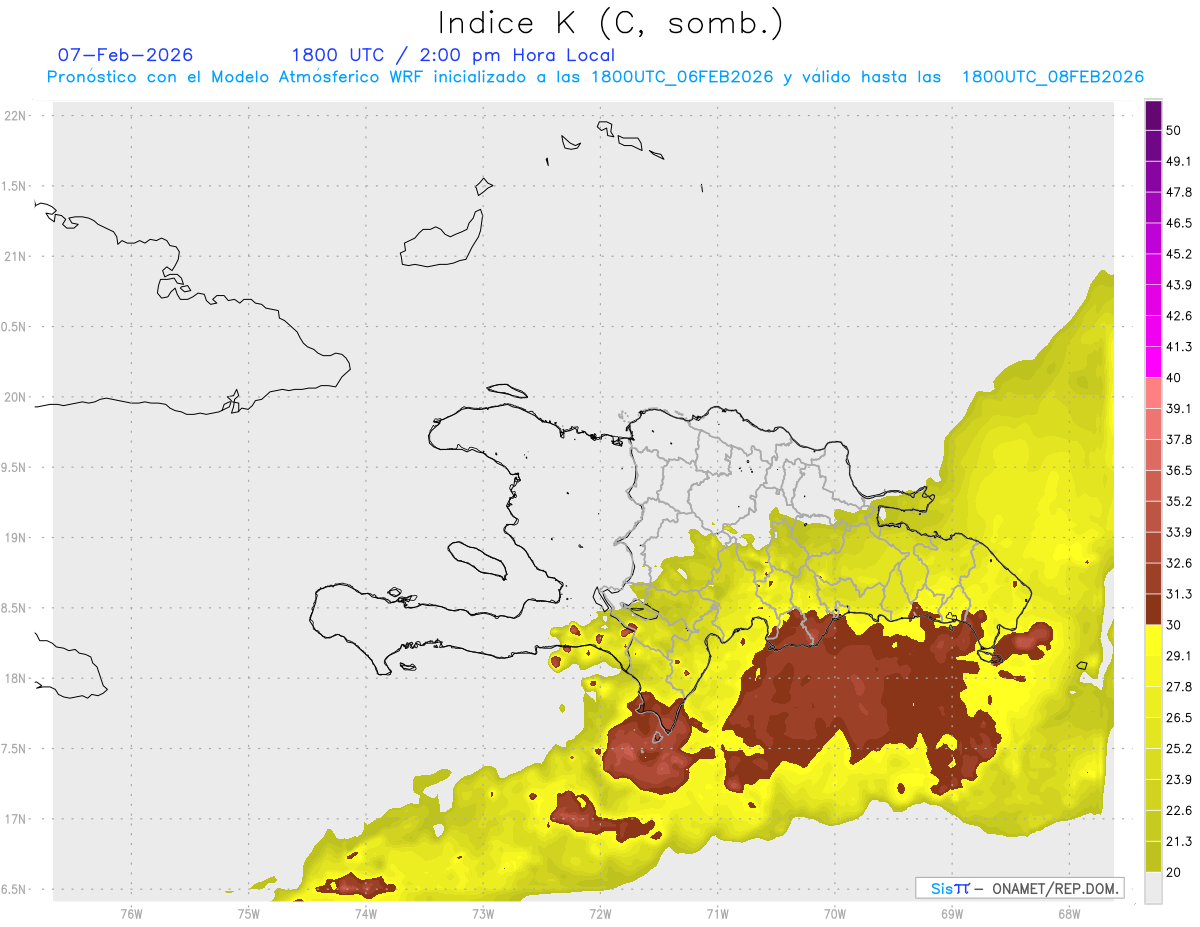
Task: Click the '19N' latitude label
Action: (17, 538)
